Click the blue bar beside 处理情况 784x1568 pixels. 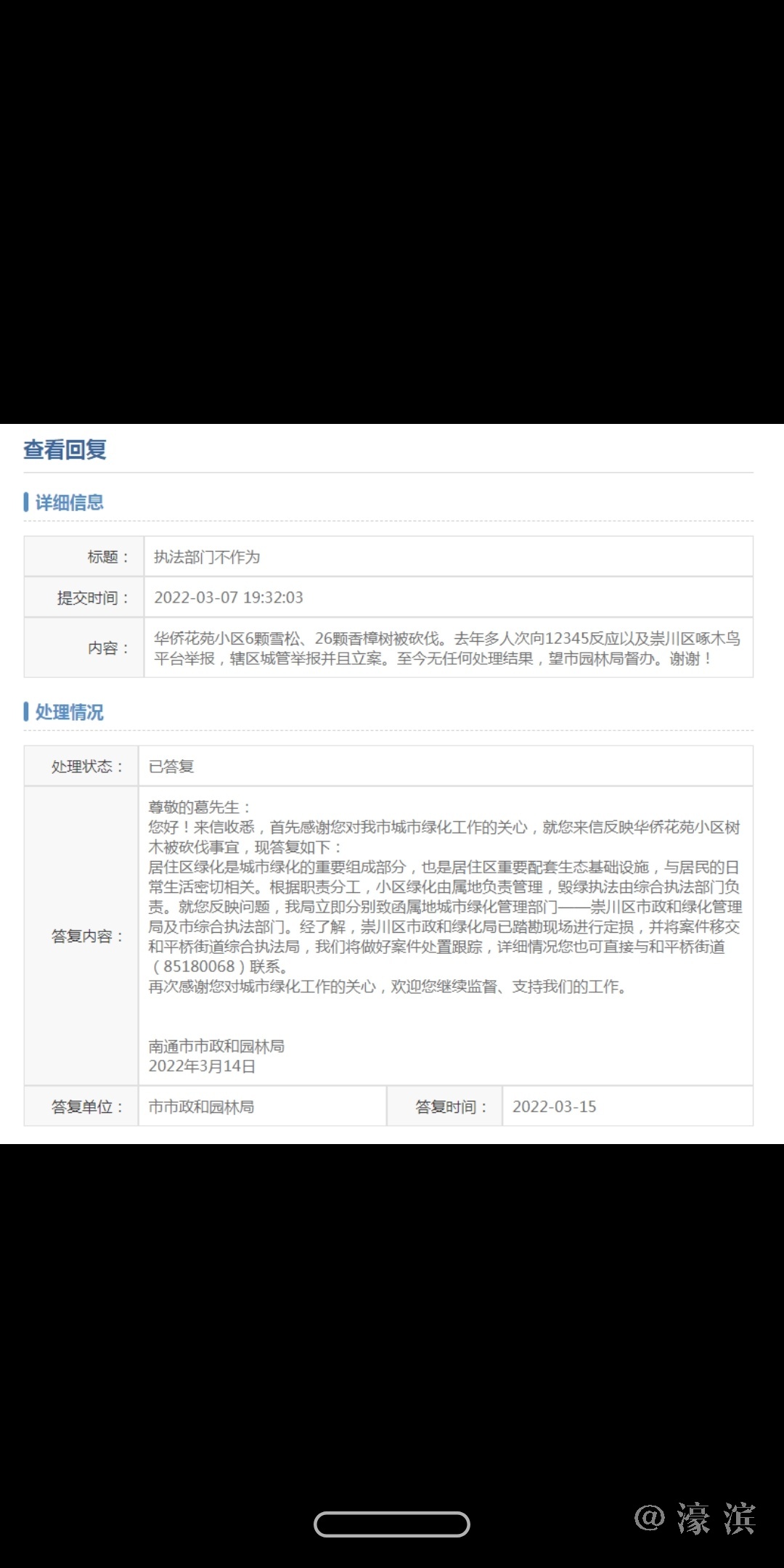(27, 712)
